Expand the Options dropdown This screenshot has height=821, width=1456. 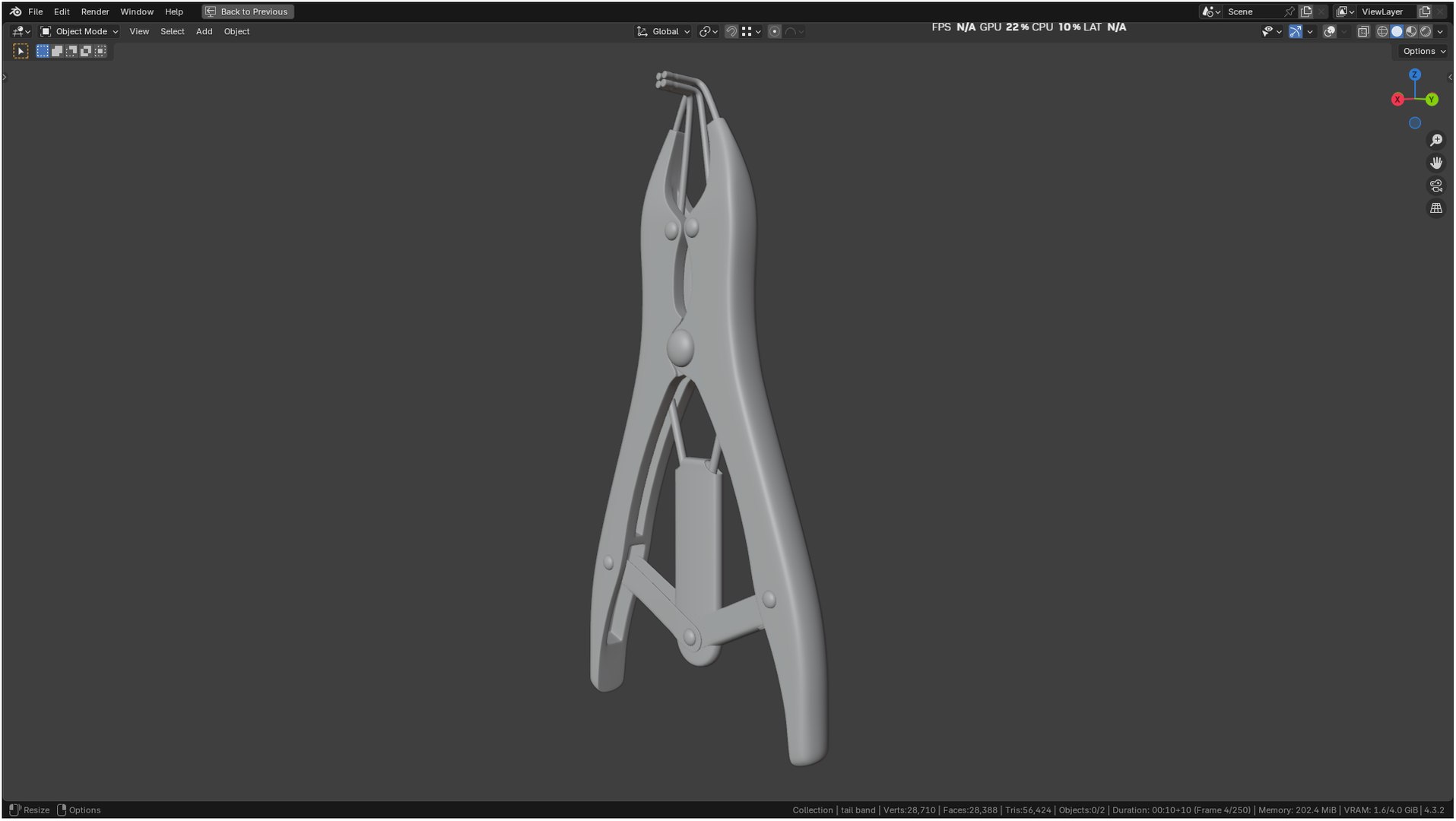point(1423,51)
